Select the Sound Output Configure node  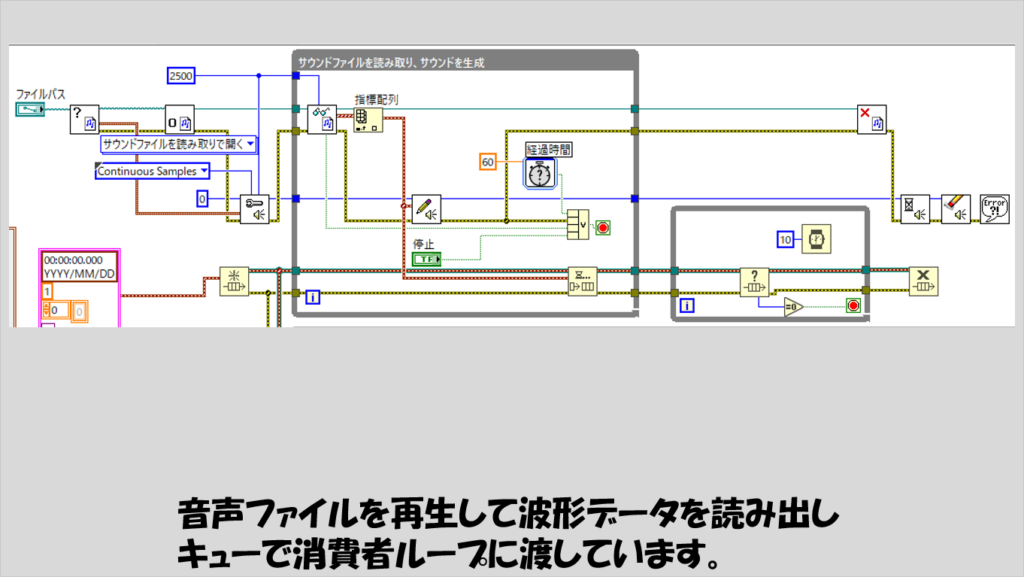pos(254,209)
